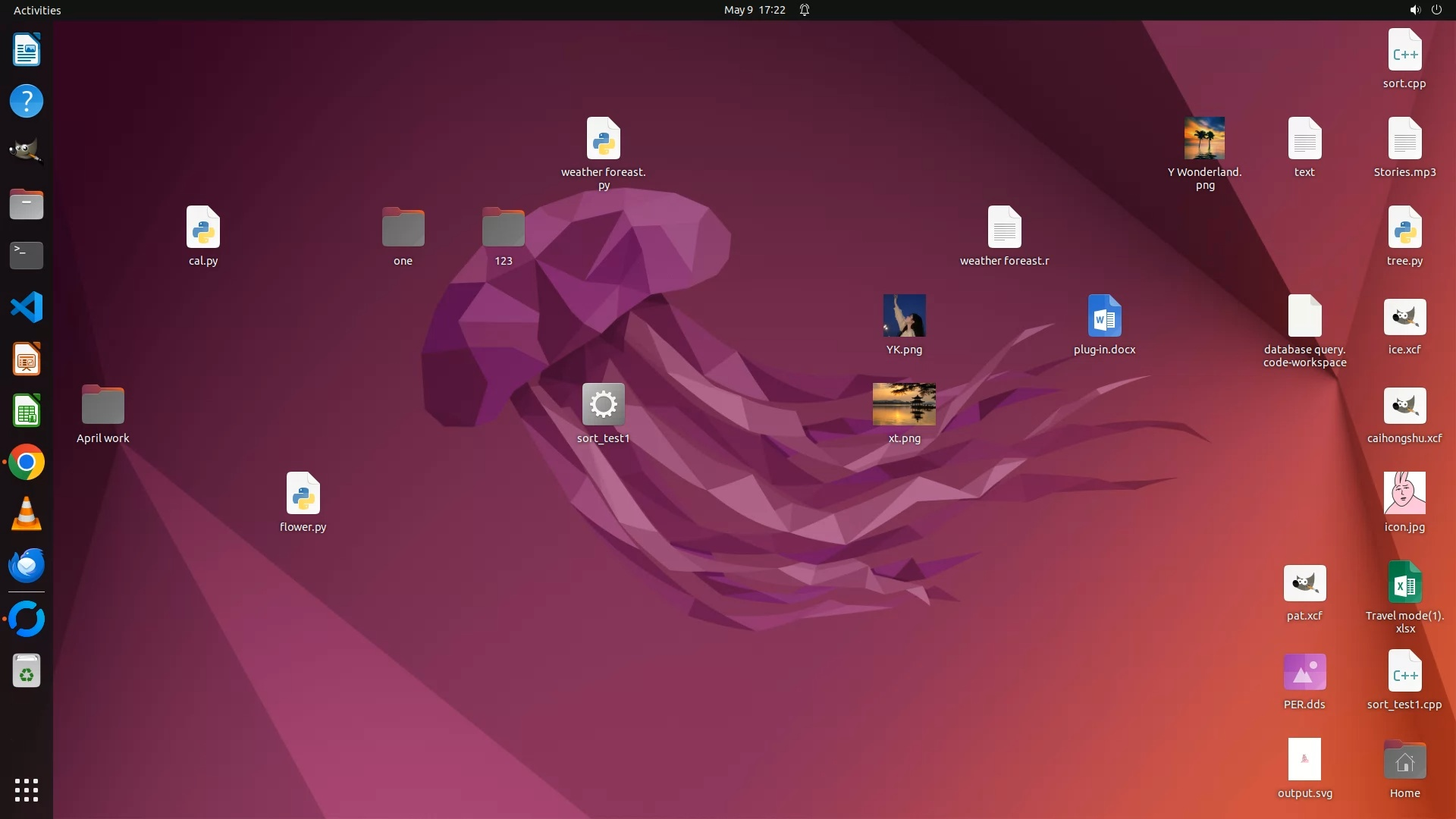This screenshot has height=819, width=1456.
Task: Open Thunderbird mail in dock
Action: [x=26, y=566]
